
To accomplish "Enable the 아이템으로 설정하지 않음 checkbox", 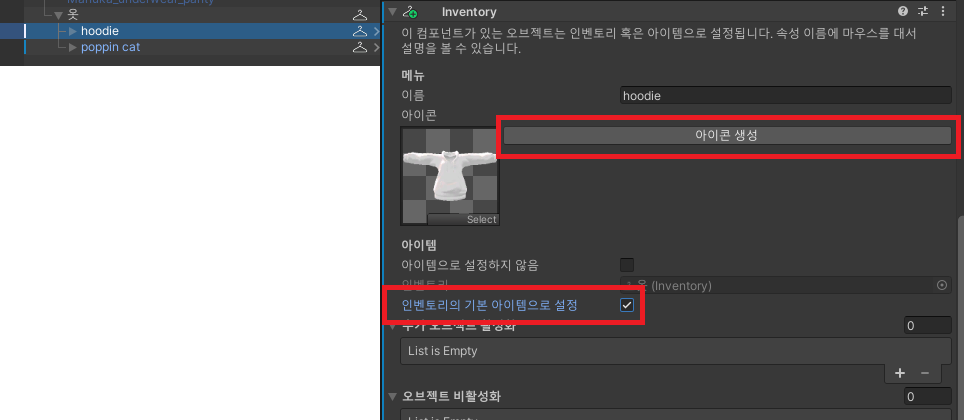I will pyautogui.click(x=627, y=265).
